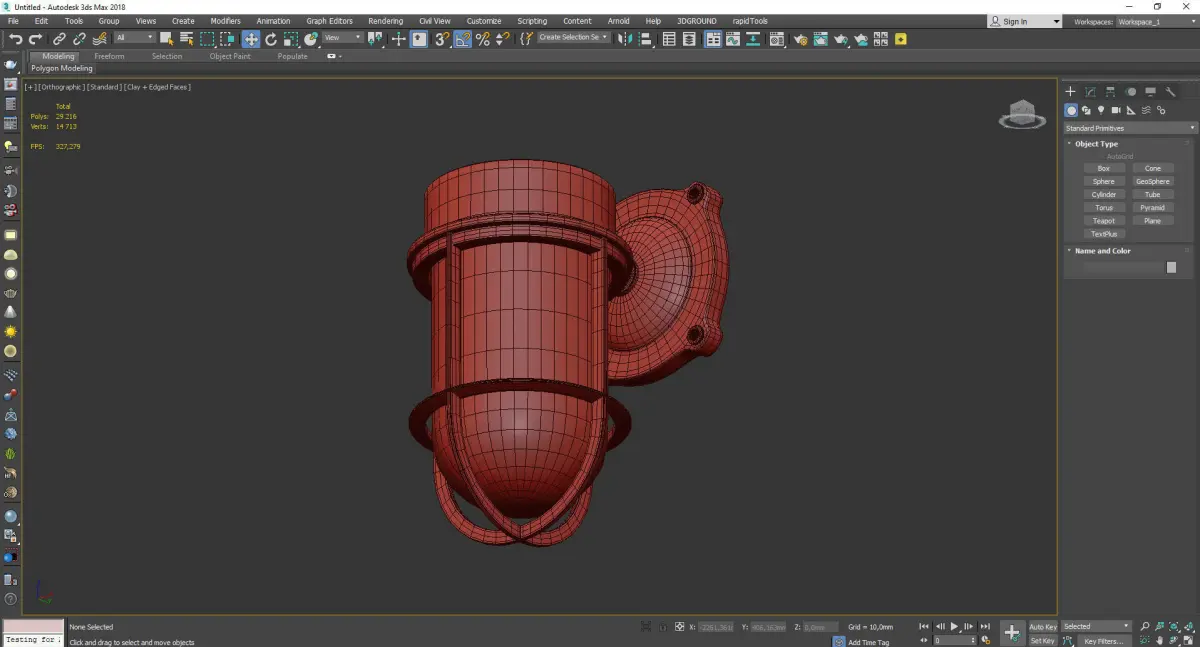Open the Modifiers menu

click(x=225, y=21)
